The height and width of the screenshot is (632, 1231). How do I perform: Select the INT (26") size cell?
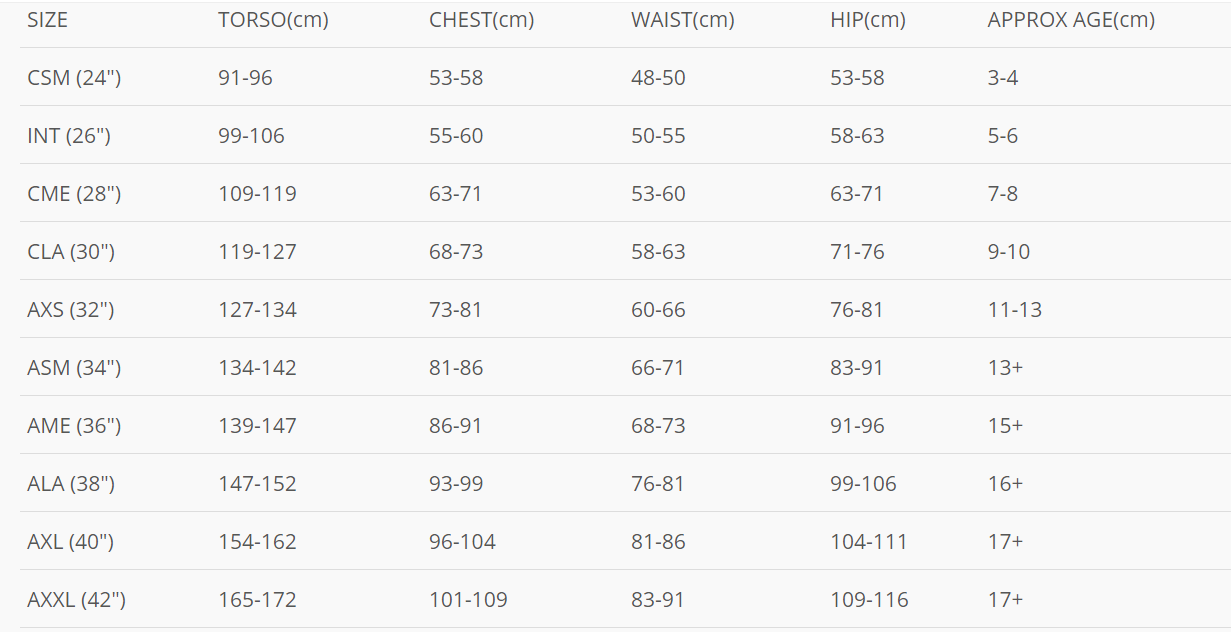(69, 136)
